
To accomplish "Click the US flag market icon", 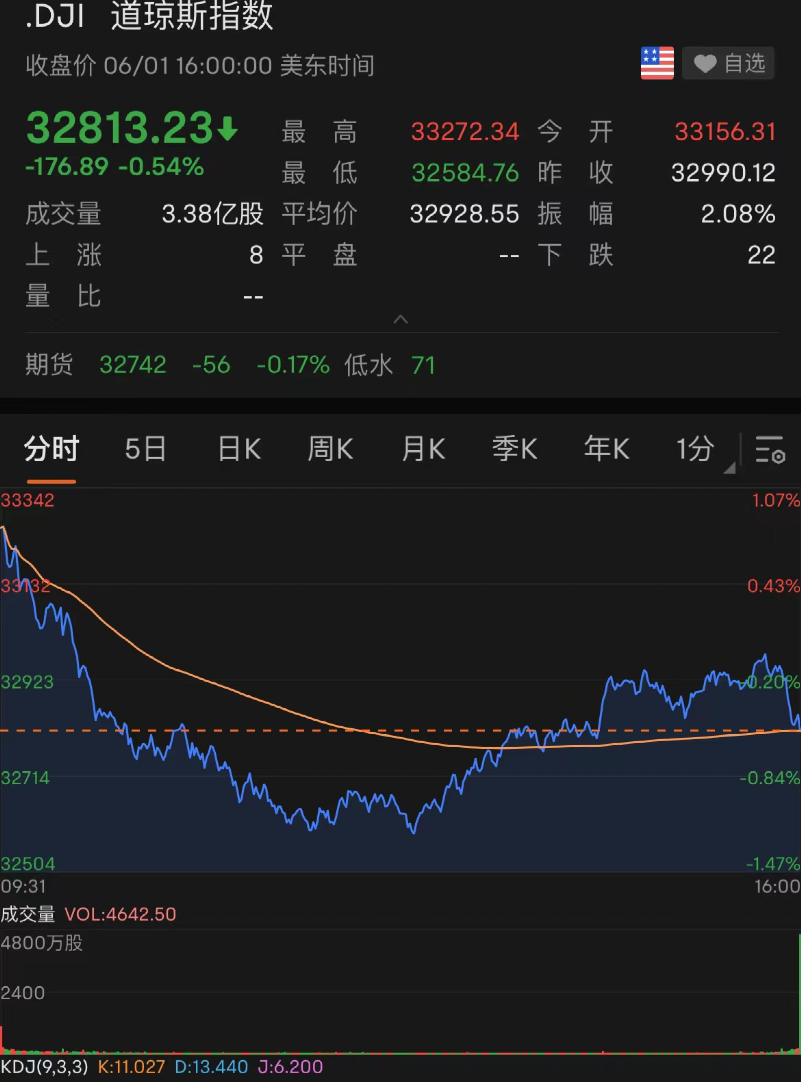I will (656, 63).
